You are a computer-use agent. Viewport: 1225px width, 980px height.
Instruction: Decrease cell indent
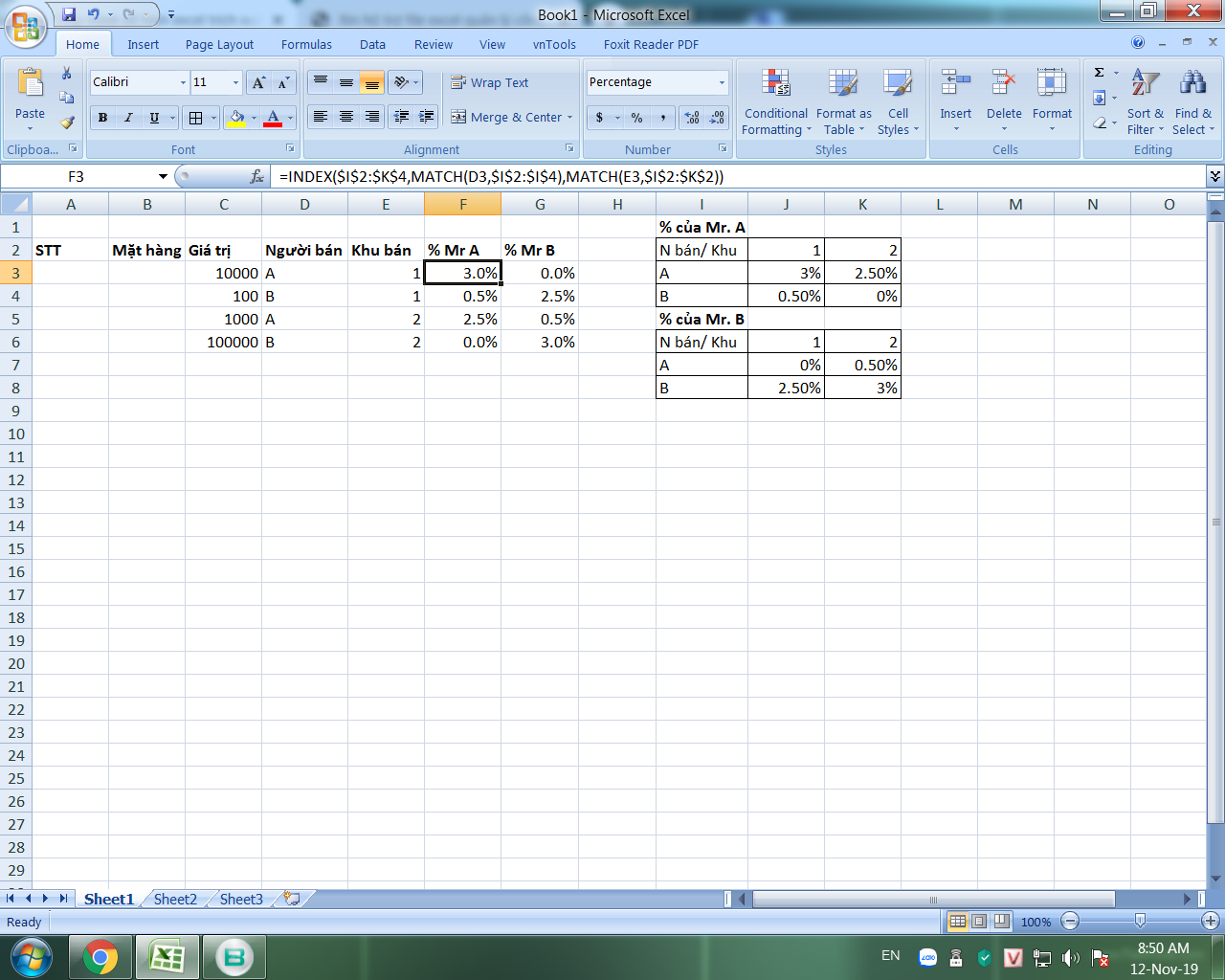point(402,117)
